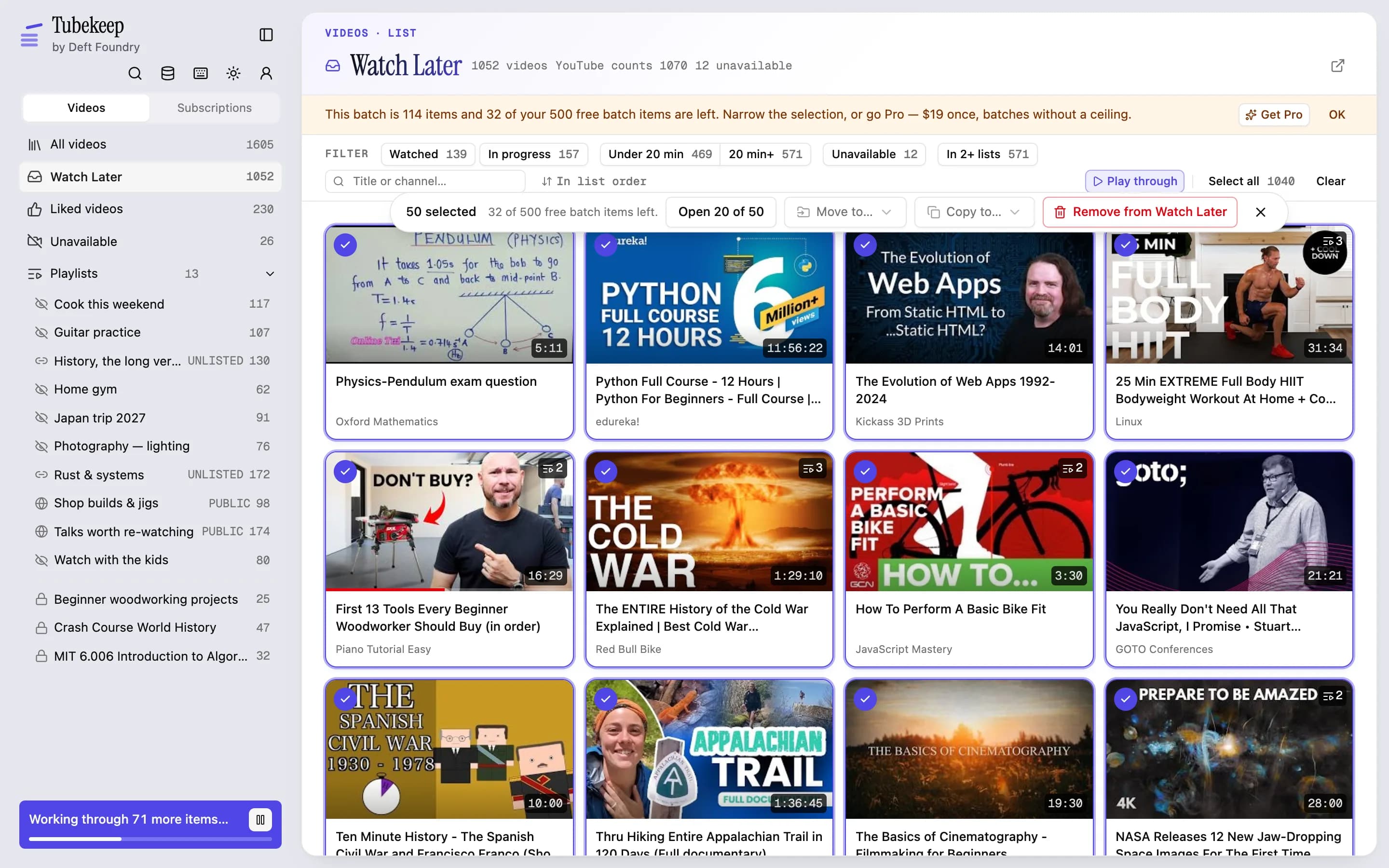Image resolution: width=1389 pixels, height=868 pixels.
Task: Open Beginner woodworking projects locked playlist
Action: [152, 599]
